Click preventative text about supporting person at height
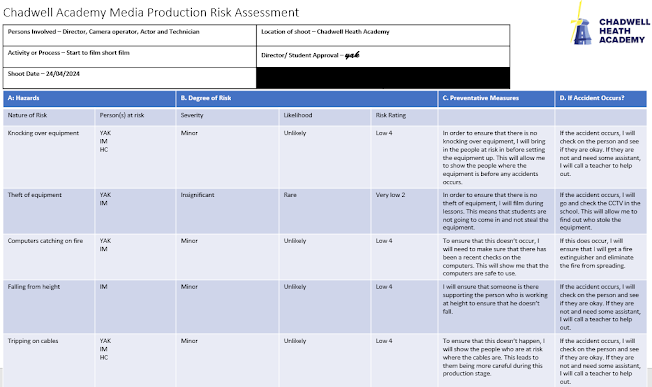 (495, 299)
